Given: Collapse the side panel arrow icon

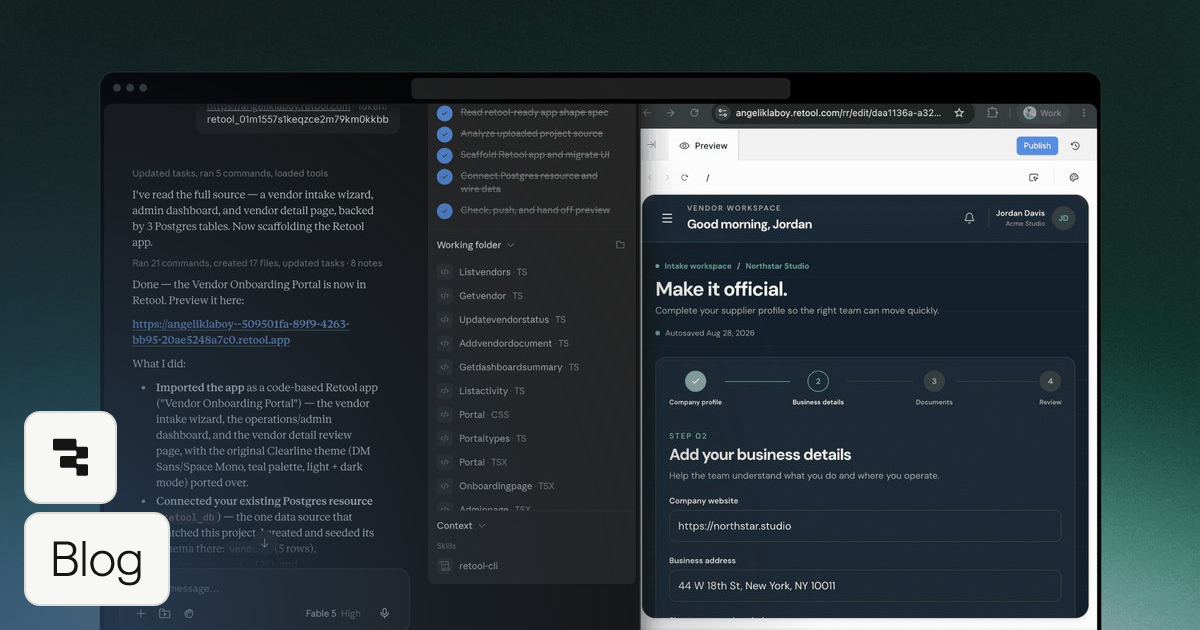Looking at the screenshot, I should 651,145.
